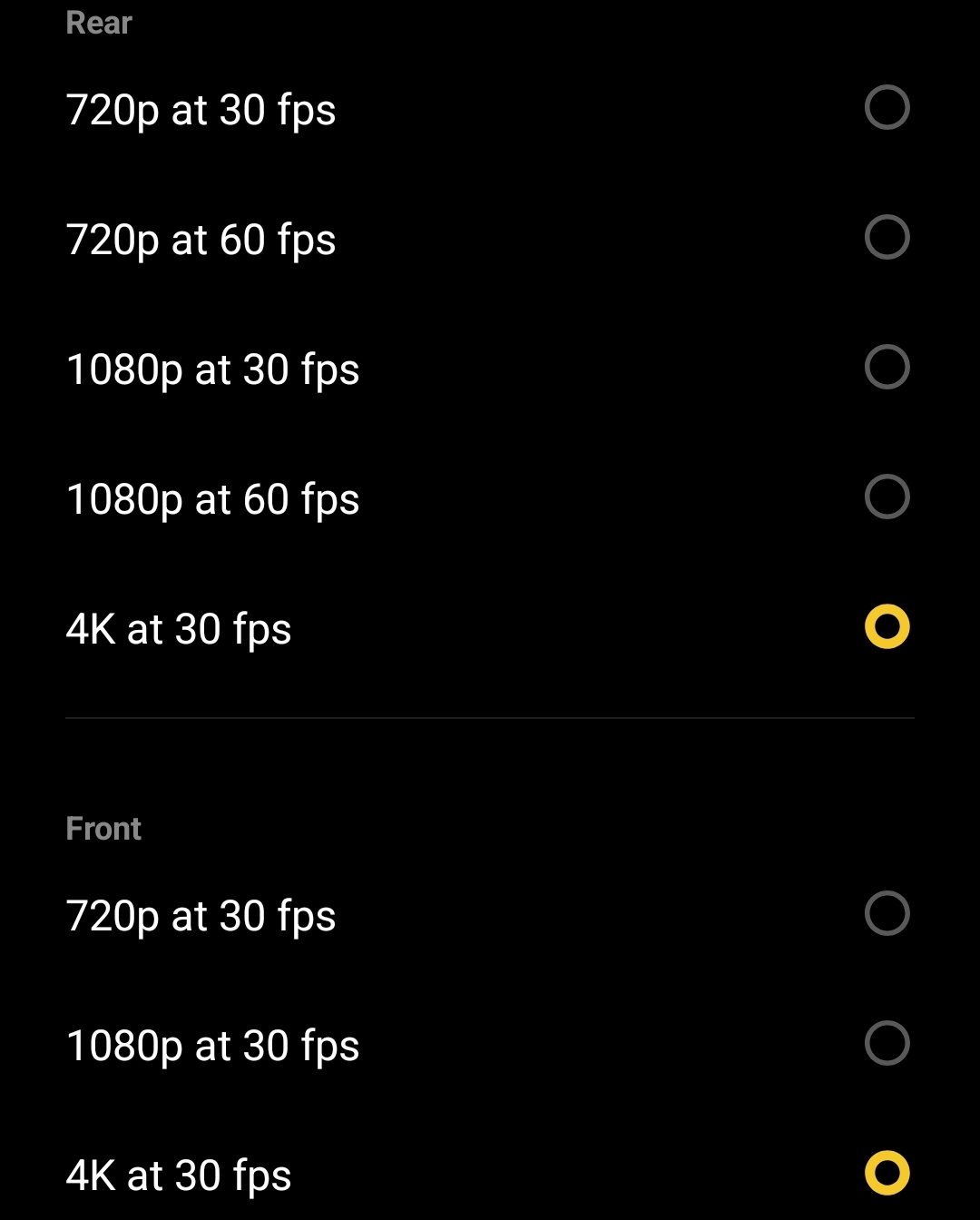
Task: Choose Front 1080p at 30 fps radio button
Action: pos(887,1043)
